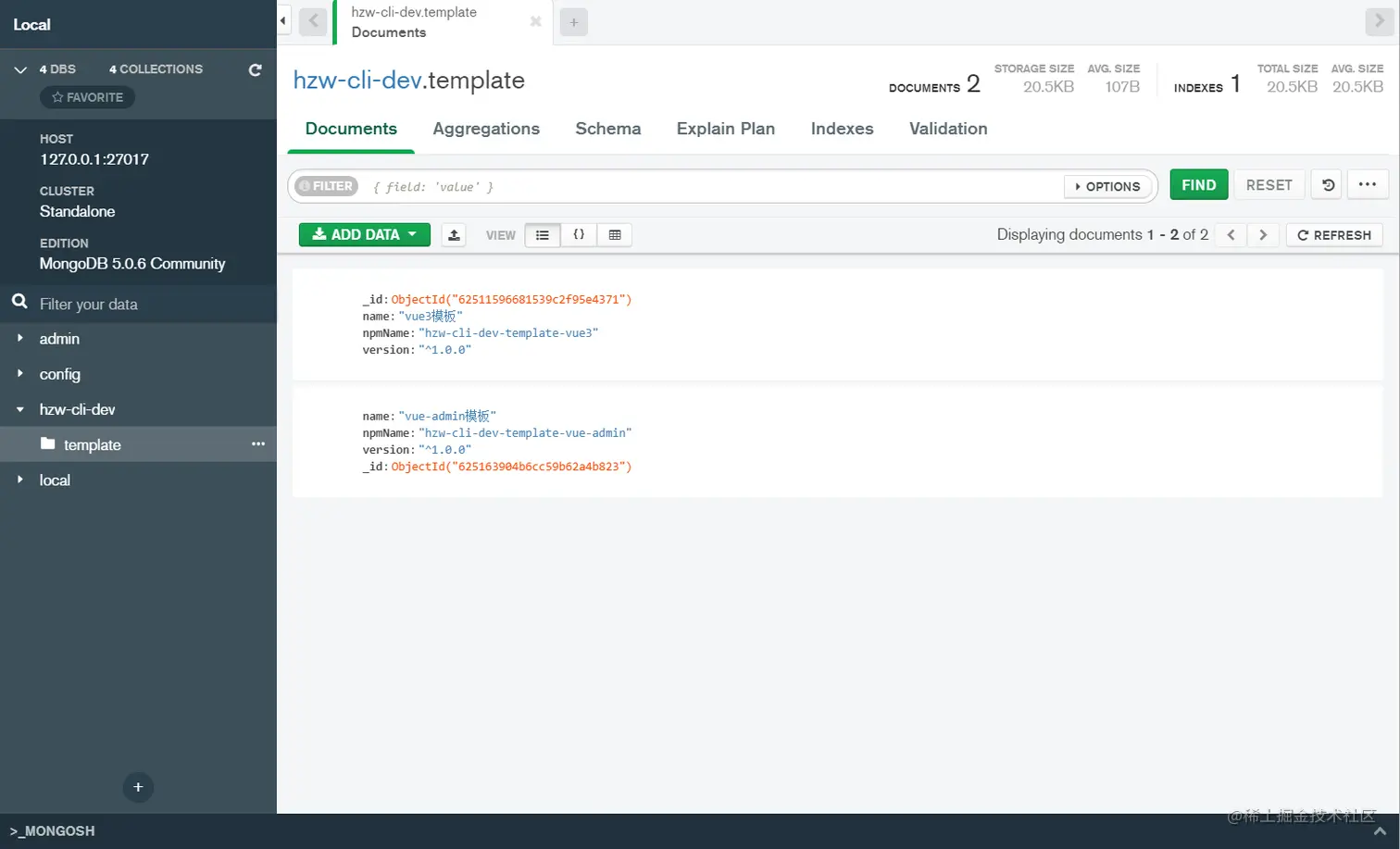Switch to the Aggregations tab
1400x849 pixels.
[486, 130]
